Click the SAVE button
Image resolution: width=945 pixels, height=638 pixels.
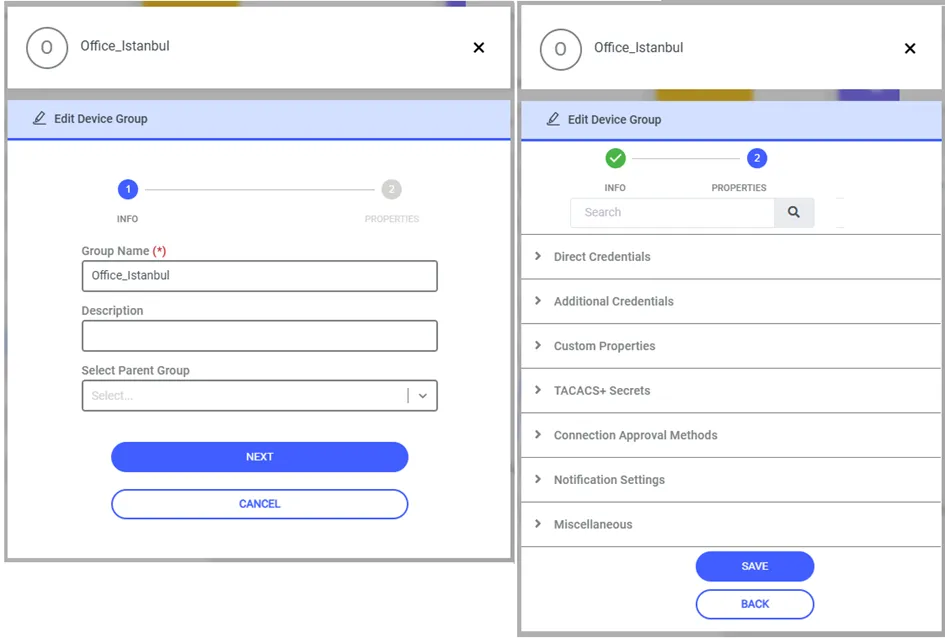coord(755,566)
